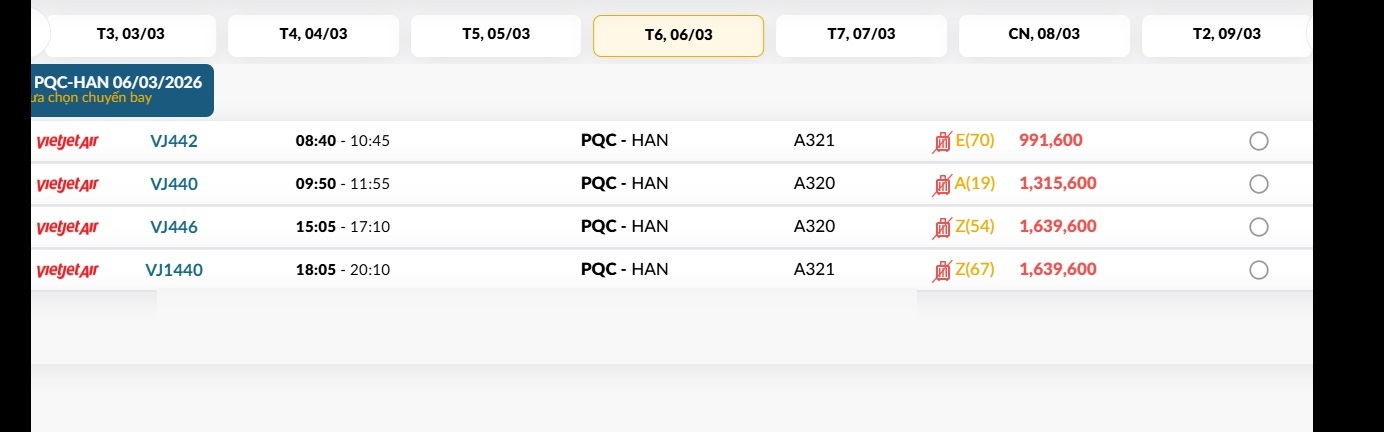
Task: Click no-baggage icon on the Z(54) fare
Action: coord(942,227)
